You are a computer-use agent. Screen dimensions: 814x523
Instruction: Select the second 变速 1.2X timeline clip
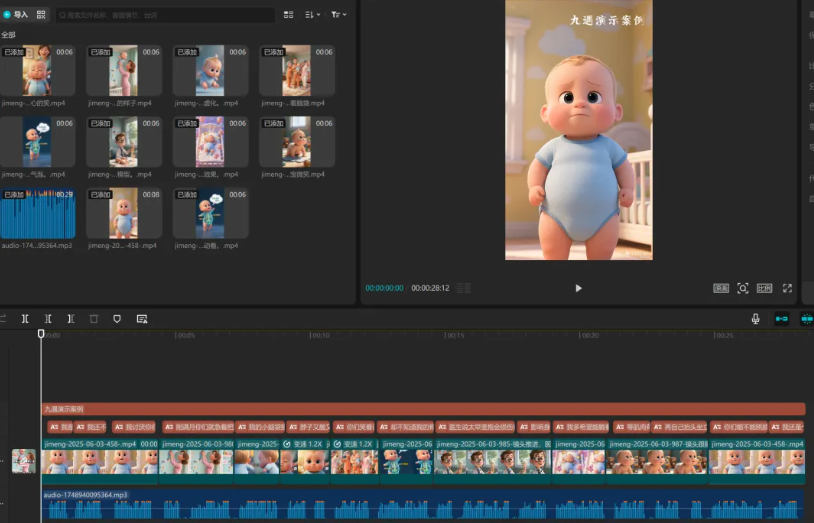[x=355, y=461]
